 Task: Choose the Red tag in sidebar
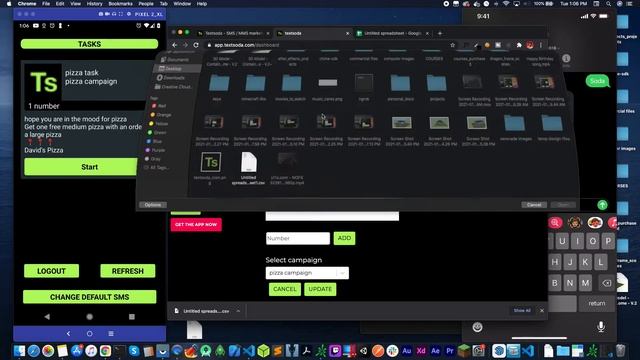(x=159, y=106)
